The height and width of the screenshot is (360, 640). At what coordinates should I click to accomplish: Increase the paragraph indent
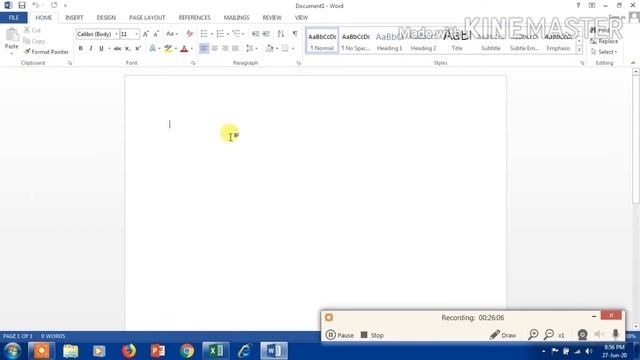[266, 34]
